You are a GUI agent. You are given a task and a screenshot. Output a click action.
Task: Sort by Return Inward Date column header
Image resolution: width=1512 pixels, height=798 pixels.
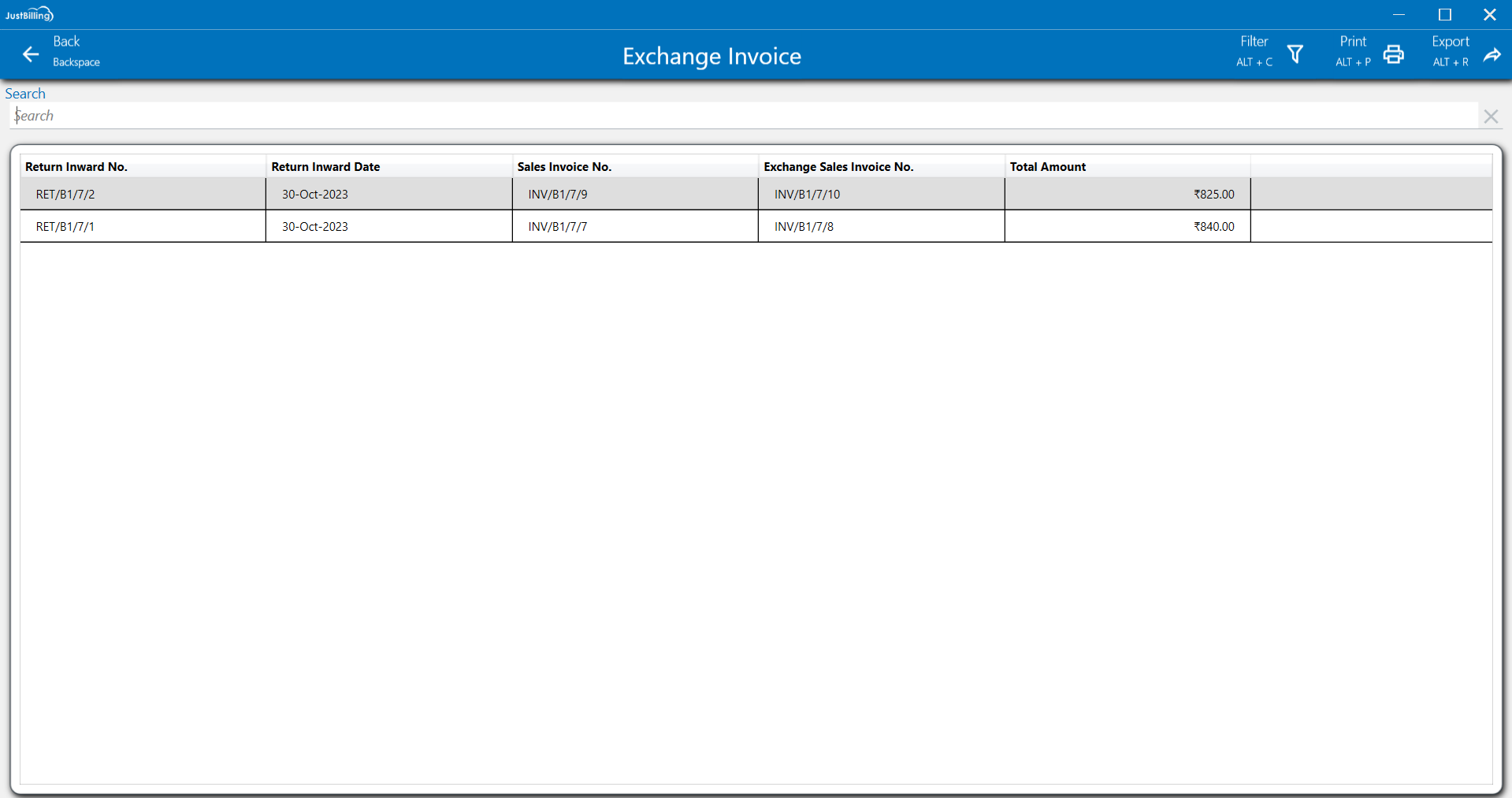pyautogui.click(x=325, y=167)
